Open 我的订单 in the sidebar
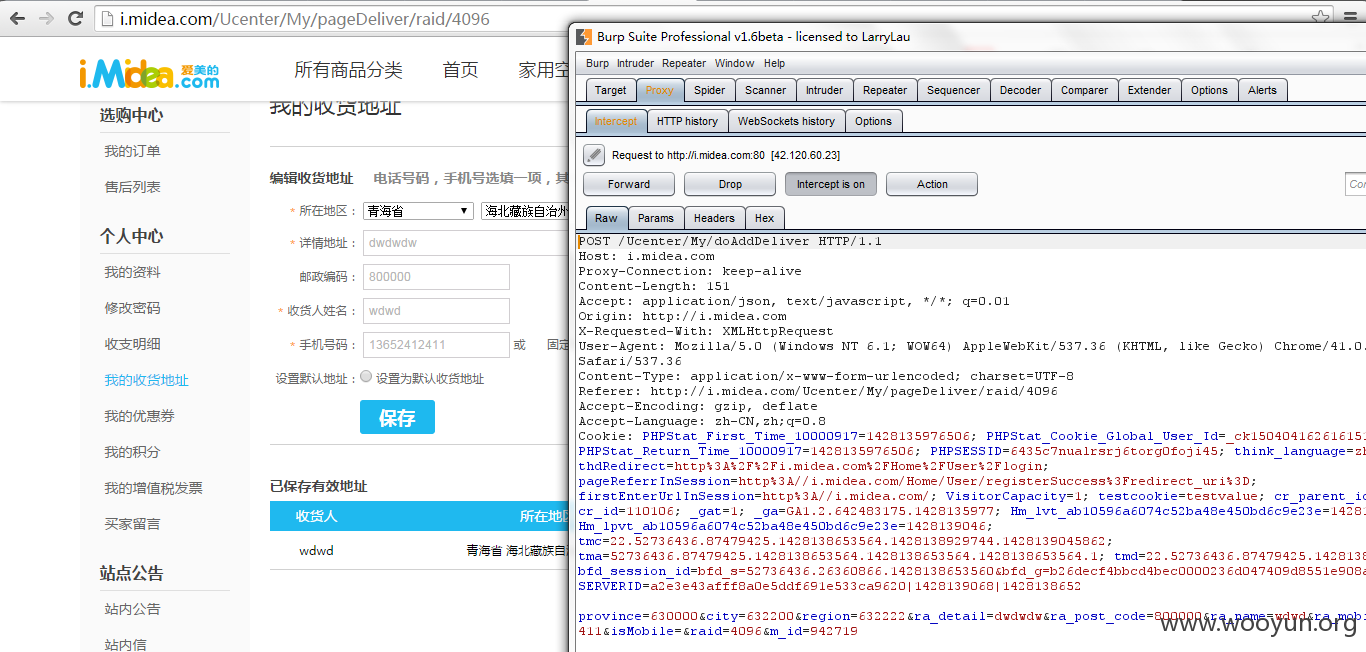Screen dimensions: 1366x652 coord(132,151)
